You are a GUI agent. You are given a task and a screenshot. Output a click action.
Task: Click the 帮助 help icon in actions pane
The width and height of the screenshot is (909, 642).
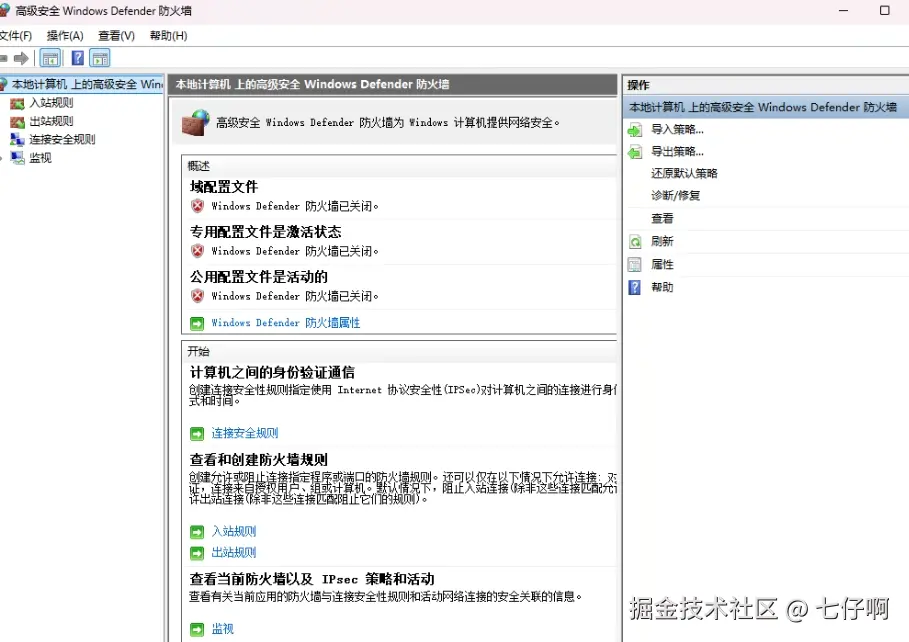tap(635, 288)
